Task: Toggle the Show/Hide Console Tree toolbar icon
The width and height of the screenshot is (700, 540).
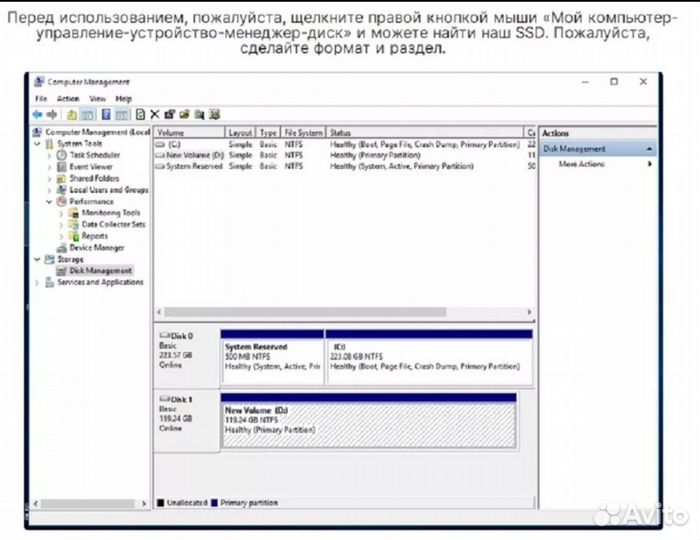Action: click(x=87, y=115)
